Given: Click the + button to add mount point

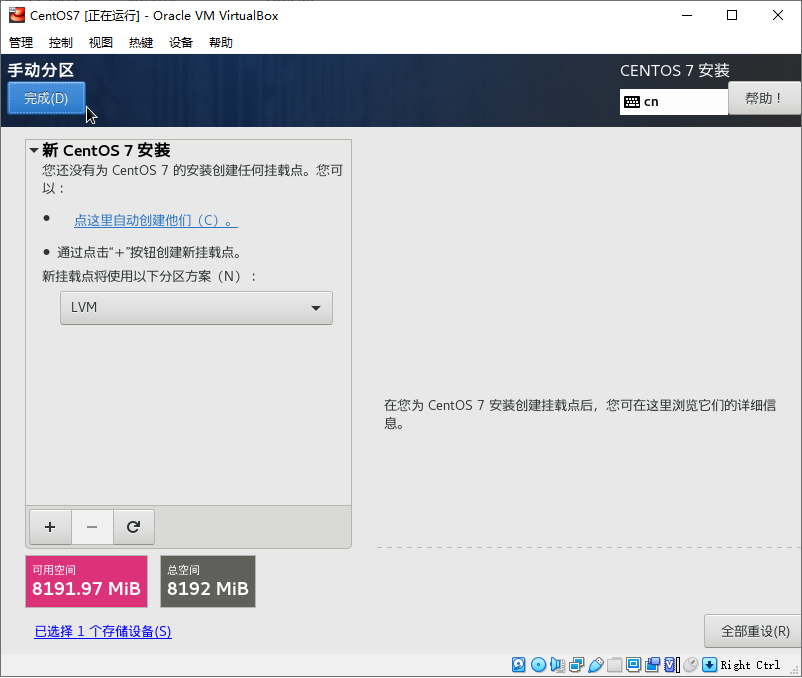Looking at the screenshot, I should coord(50,526).
